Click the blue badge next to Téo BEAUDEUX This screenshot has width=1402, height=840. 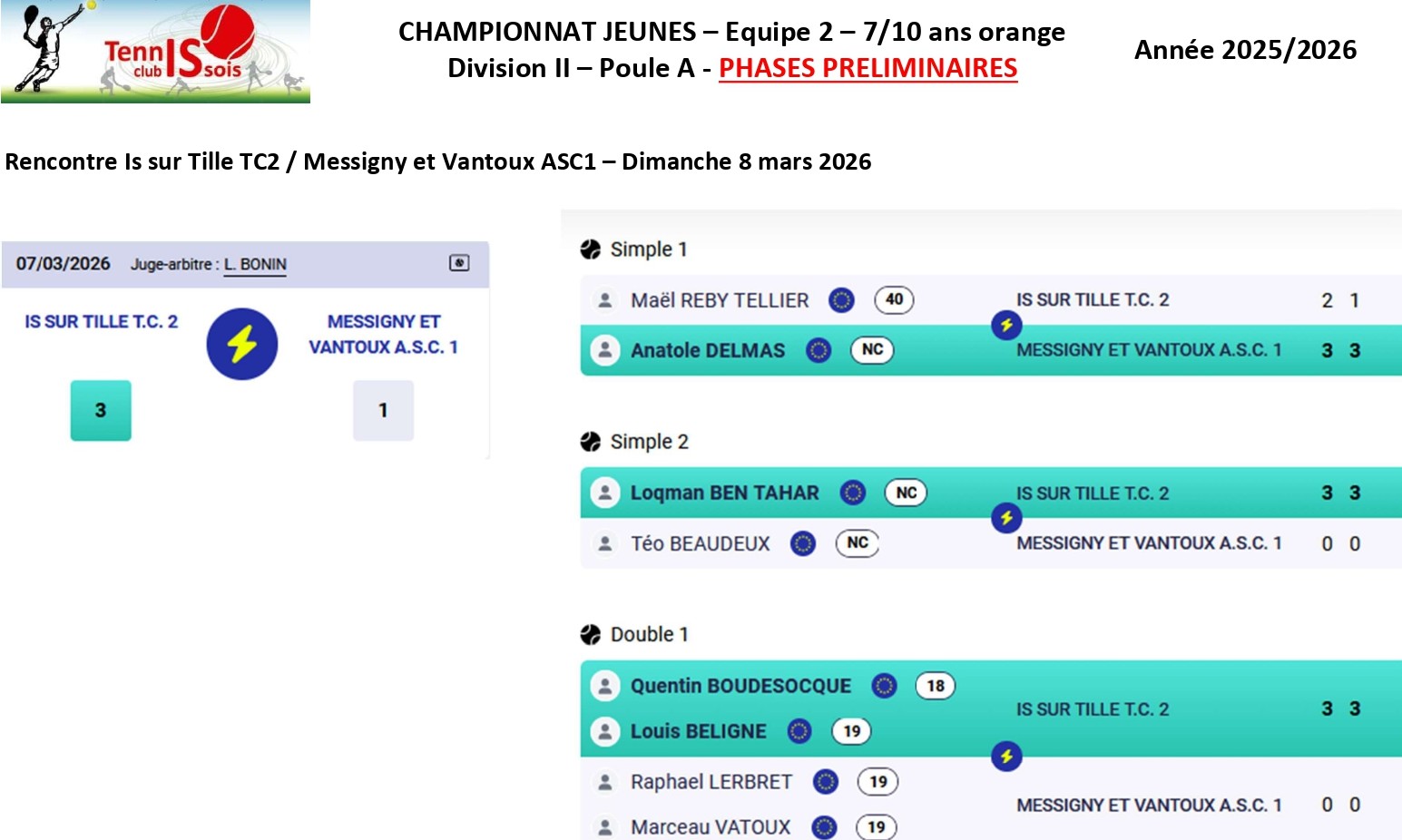(x=803, y=543)
